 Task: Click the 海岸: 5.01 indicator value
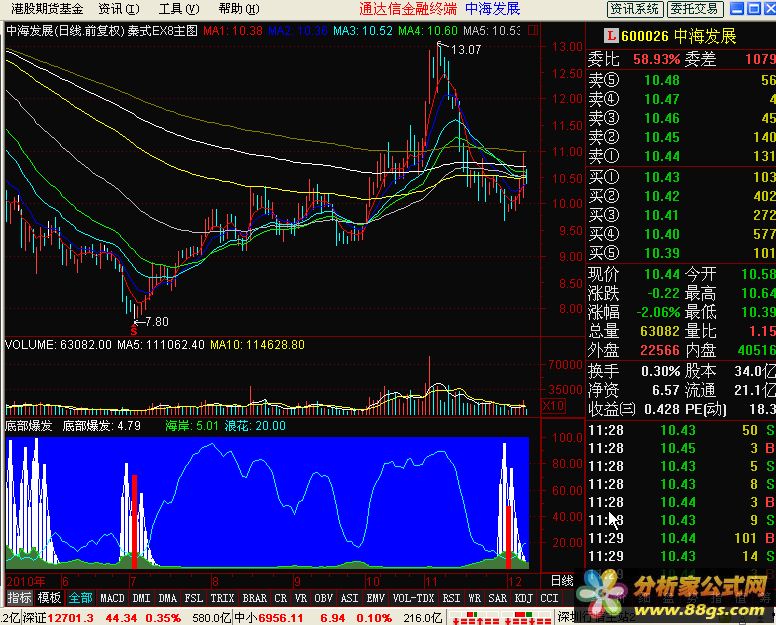click(192, 426)
